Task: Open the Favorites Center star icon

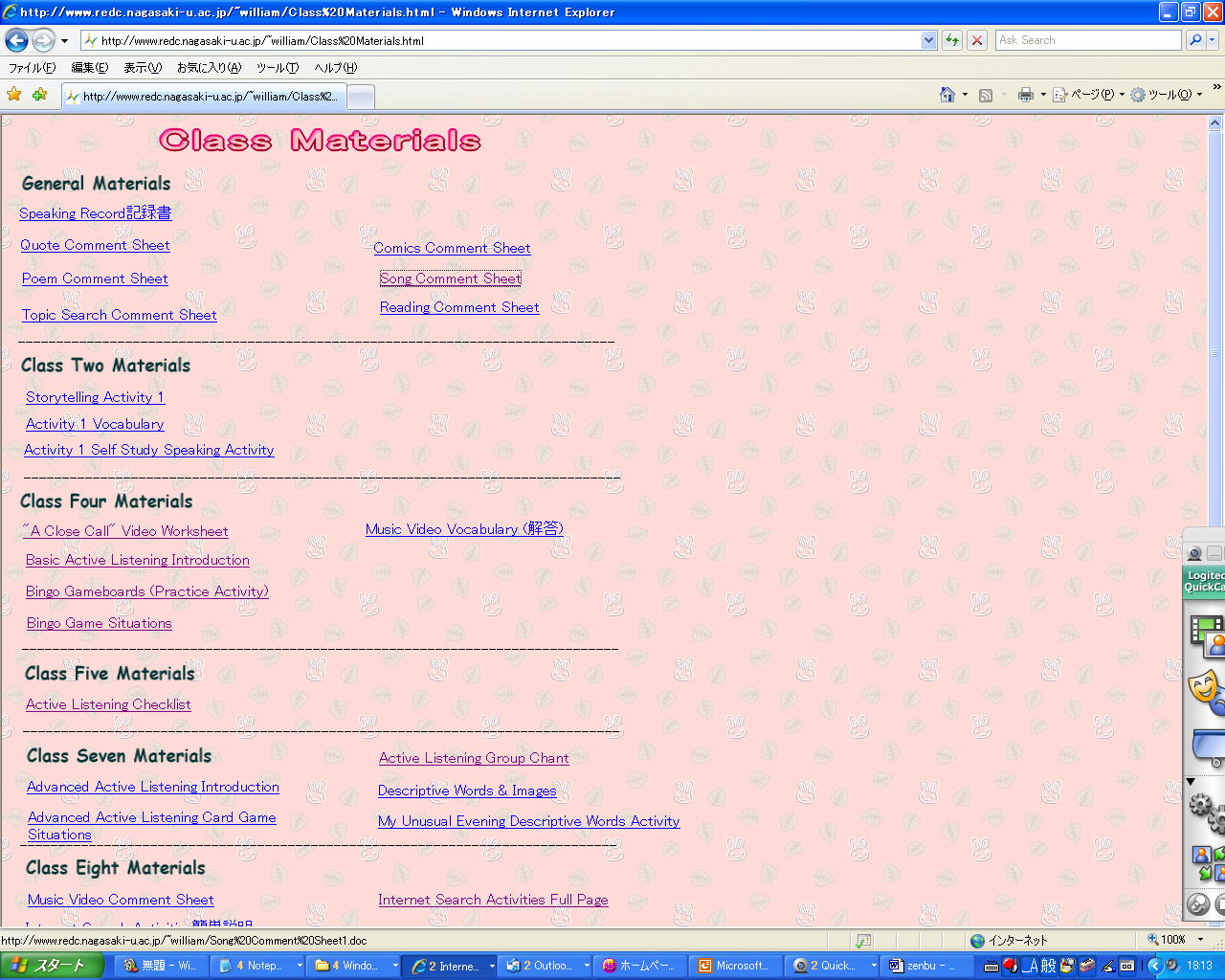Action: (14, 95)
